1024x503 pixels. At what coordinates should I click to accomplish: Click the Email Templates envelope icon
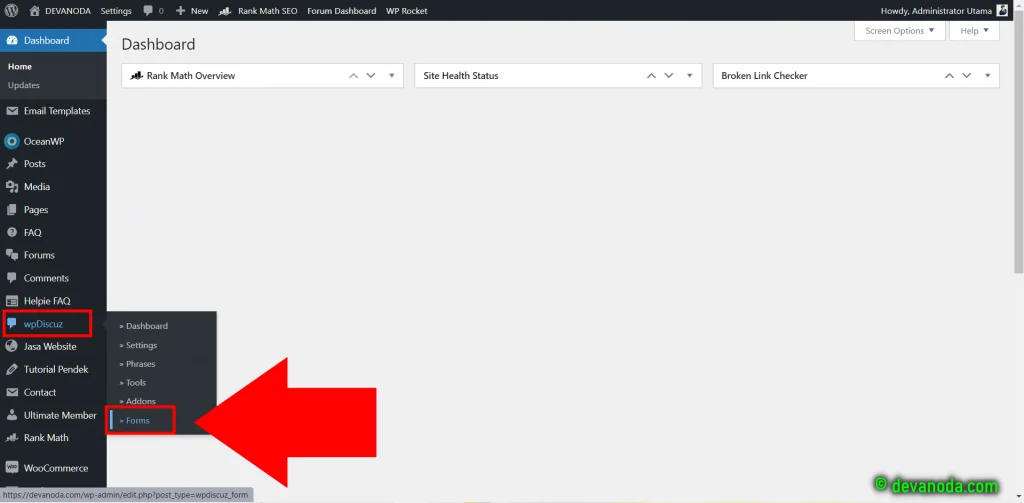(x=12, y=111)
